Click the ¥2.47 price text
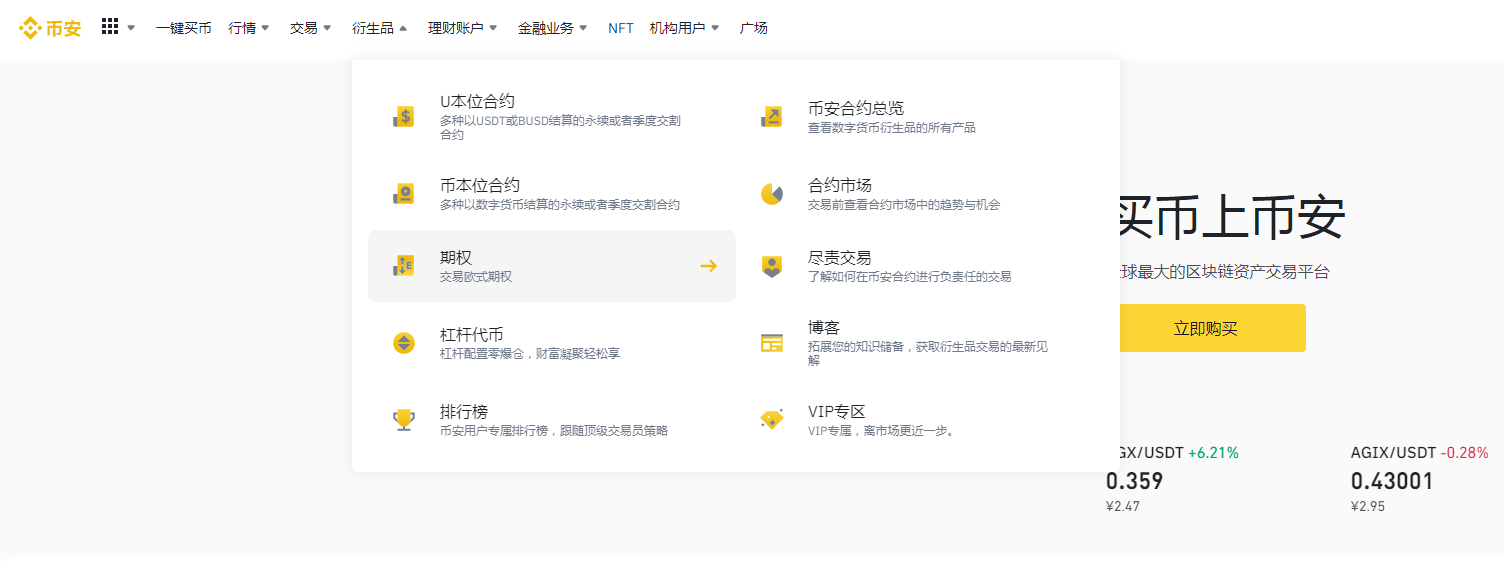 (1123, 506)
